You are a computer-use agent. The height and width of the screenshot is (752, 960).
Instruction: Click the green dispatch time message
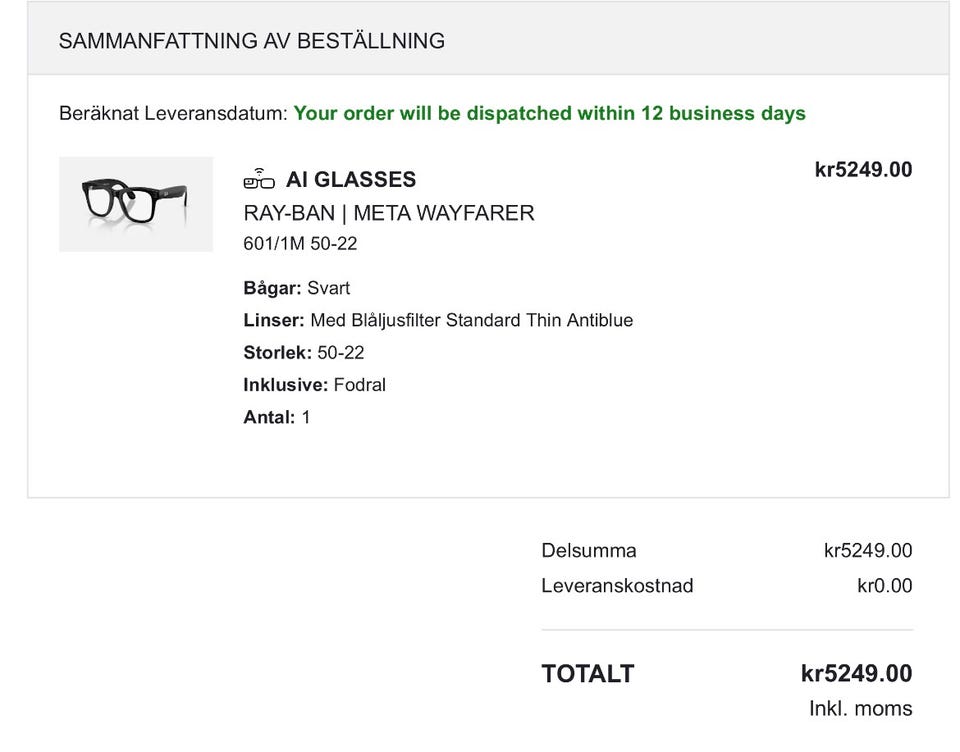click(549, 113)
